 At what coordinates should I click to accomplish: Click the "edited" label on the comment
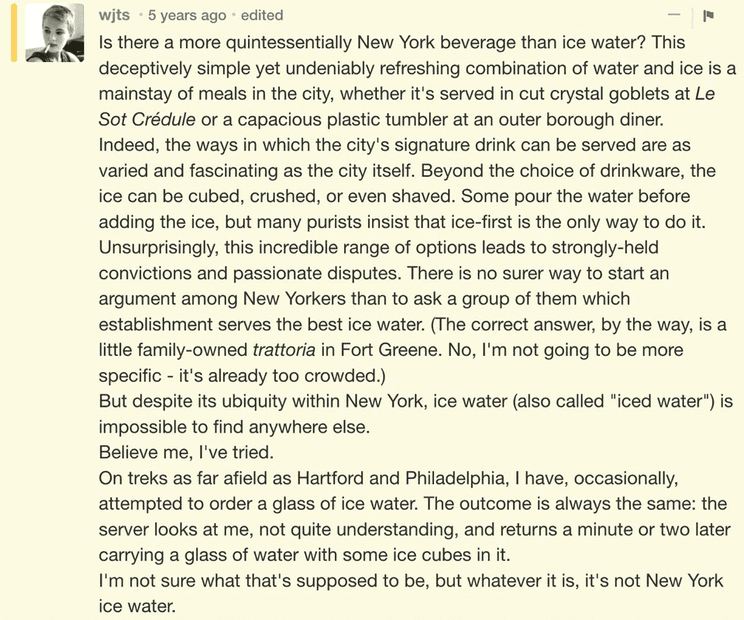click(262, 15)
